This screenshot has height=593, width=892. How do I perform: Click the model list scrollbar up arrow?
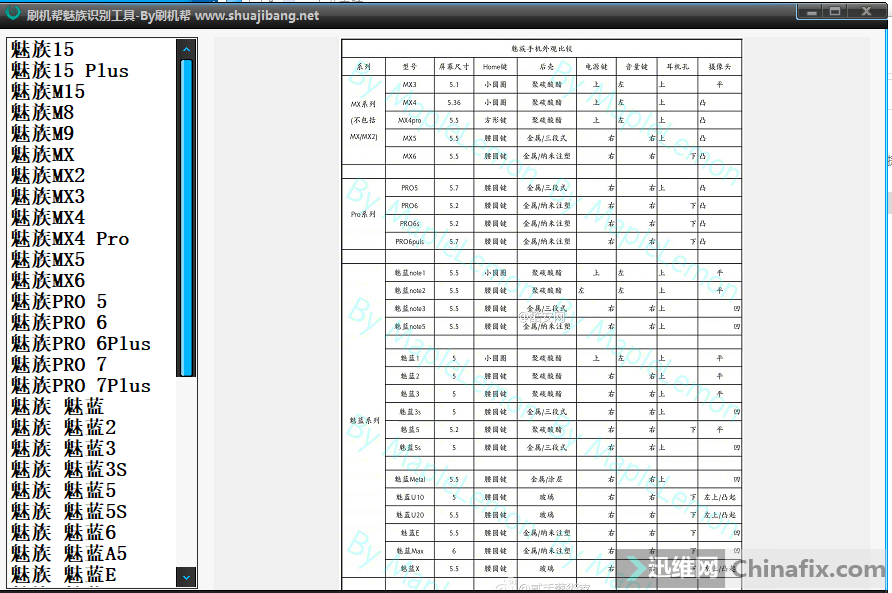tap(186, 50)
